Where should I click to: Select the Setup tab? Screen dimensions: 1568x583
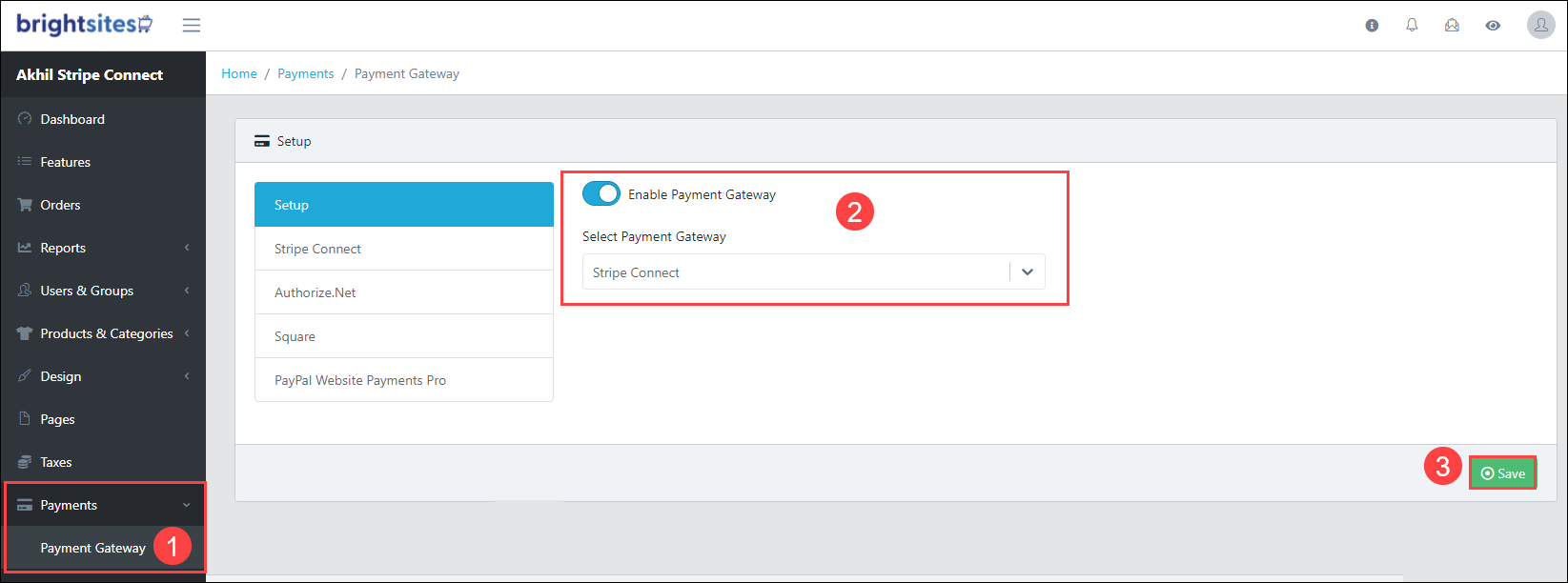tap(404, 205)
